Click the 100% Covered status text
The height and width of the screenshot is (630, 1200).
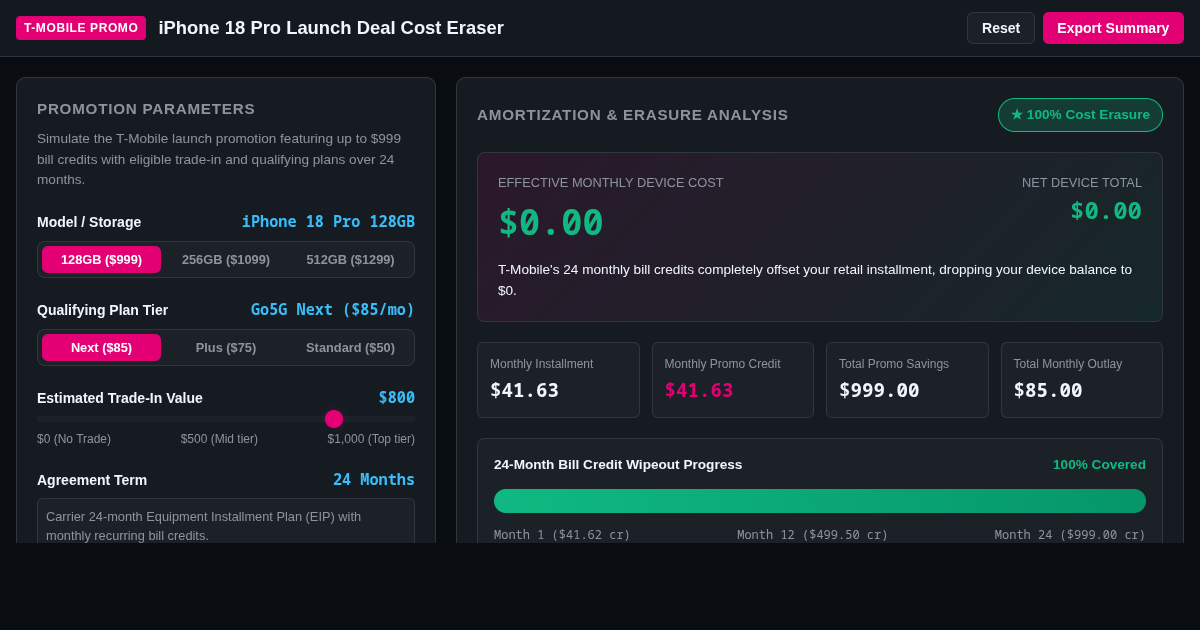point(1099,465)
